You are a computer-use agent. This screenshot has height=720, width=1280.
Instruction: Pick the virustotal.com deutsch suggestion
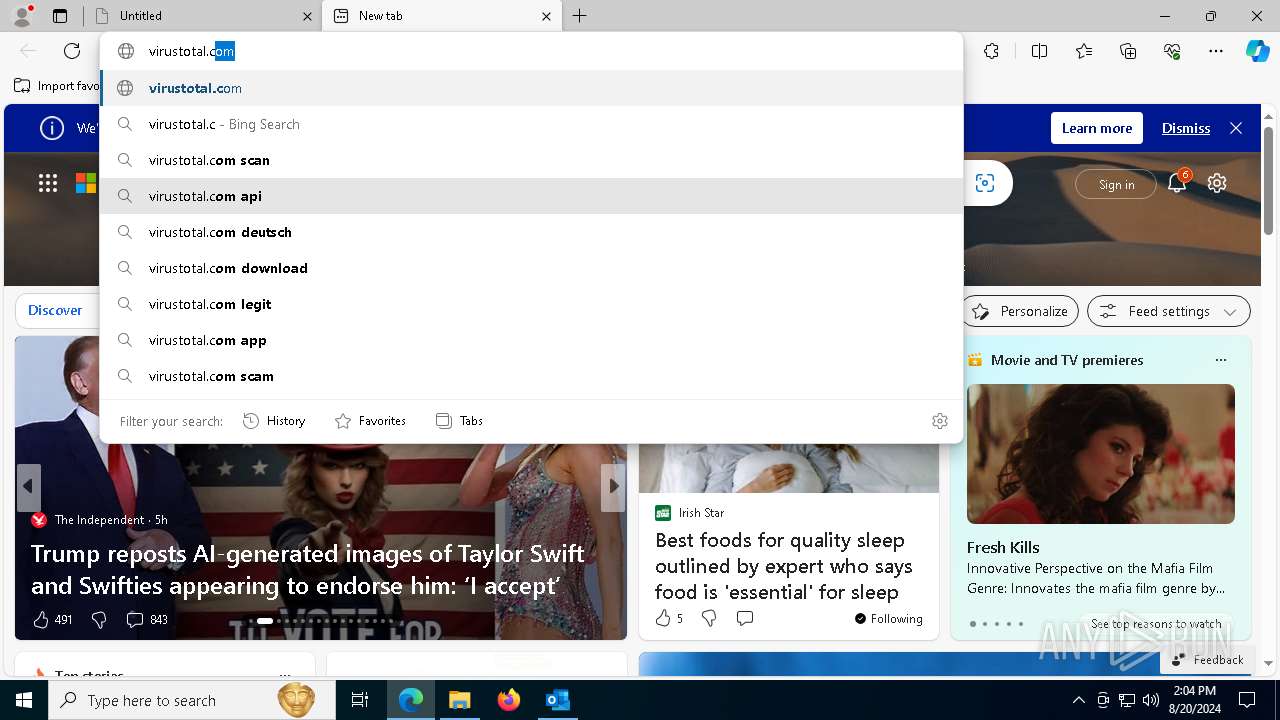[531, 232]
